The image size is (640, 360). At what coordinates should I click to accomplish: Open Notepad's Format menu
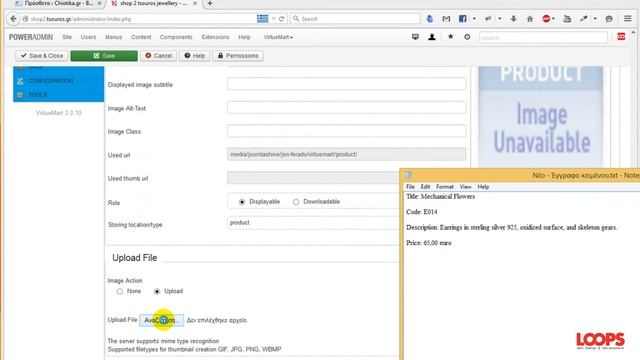point(445,187)
